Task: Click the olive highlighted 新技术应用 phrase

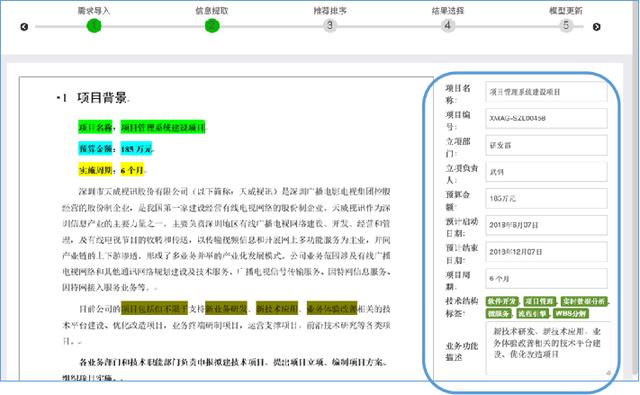Action: pyautogui.click(x=277, y=308)
